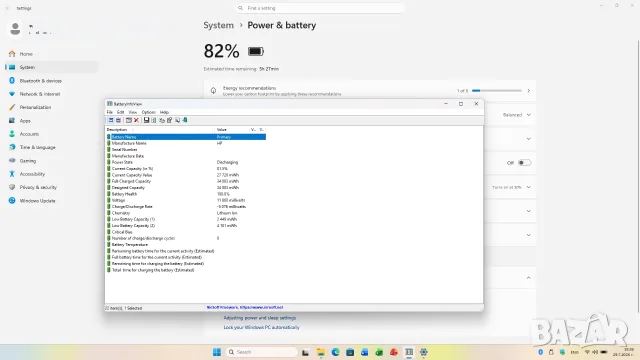The height and width of the screenshot is (360, 640).
Task: Click System in the breadcrumb
Action: (219, 25)
